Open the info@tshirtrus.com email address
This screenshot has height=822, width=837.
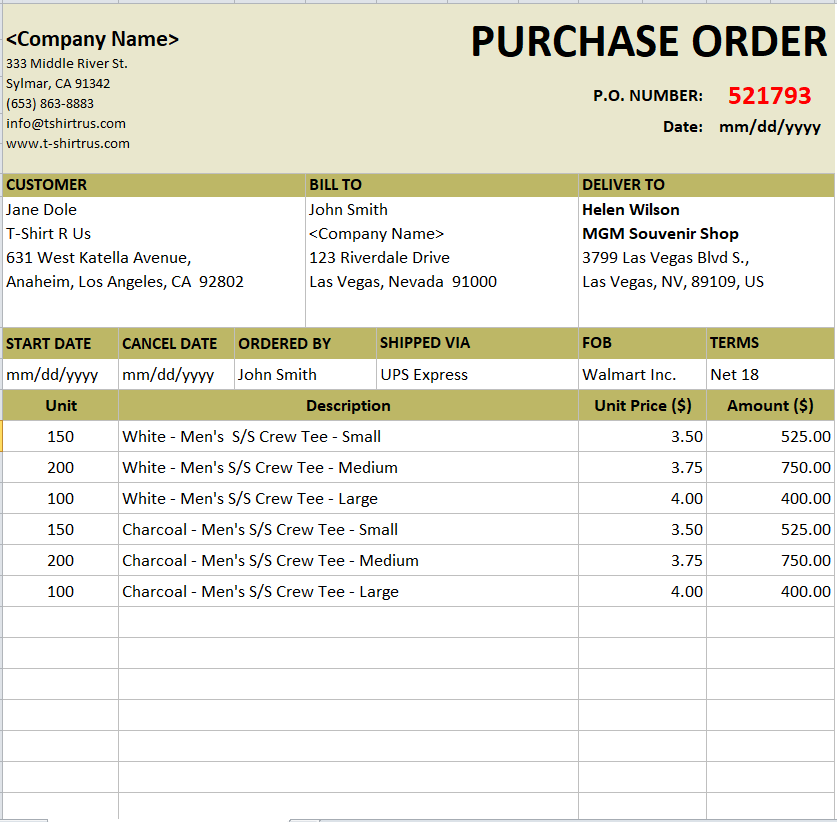click(66, 124)
